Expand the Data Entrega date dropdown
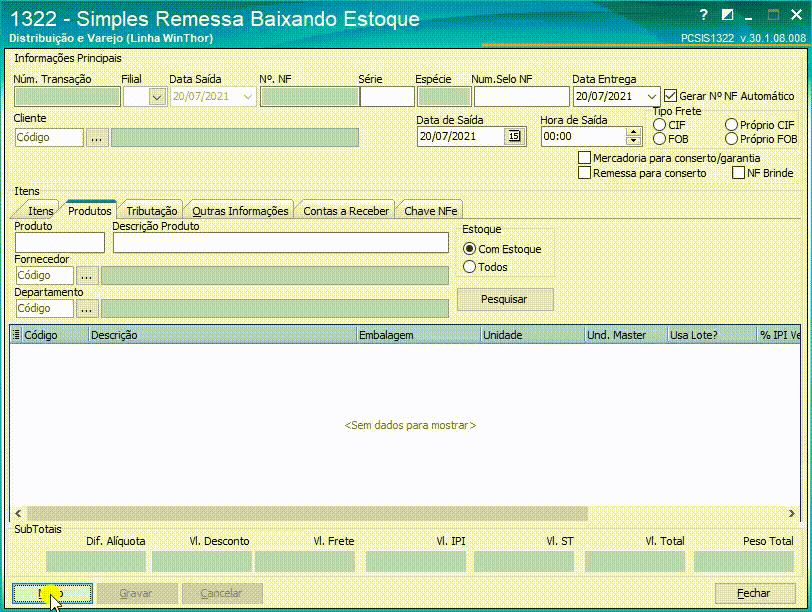The height and width of the screenshot is (612, 812). pos(651,97)
